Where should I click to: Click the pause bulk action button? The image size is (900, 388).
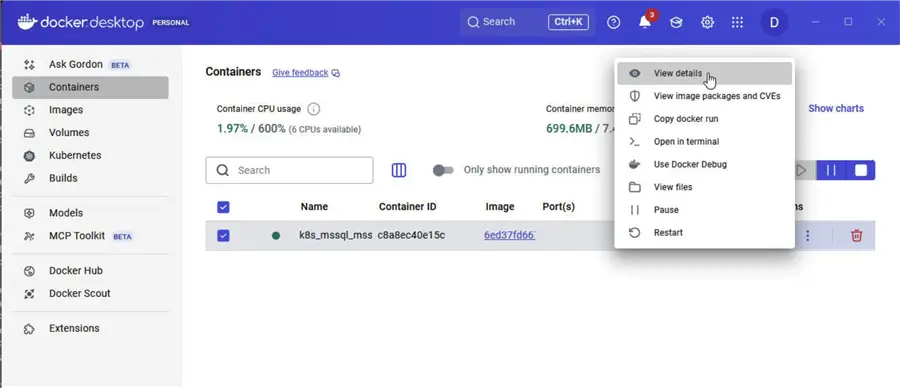coord(831,170)
